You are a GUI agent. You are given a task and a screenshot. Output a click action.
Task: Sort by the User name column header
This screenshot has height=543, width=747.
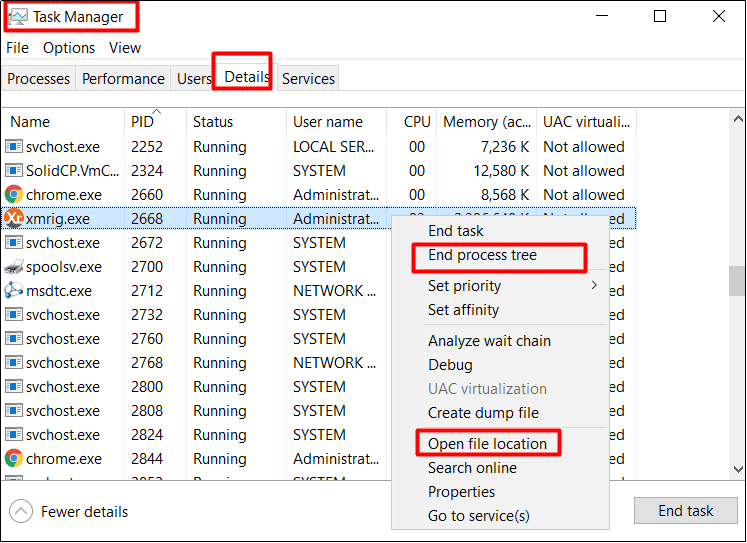coord(336,121)
